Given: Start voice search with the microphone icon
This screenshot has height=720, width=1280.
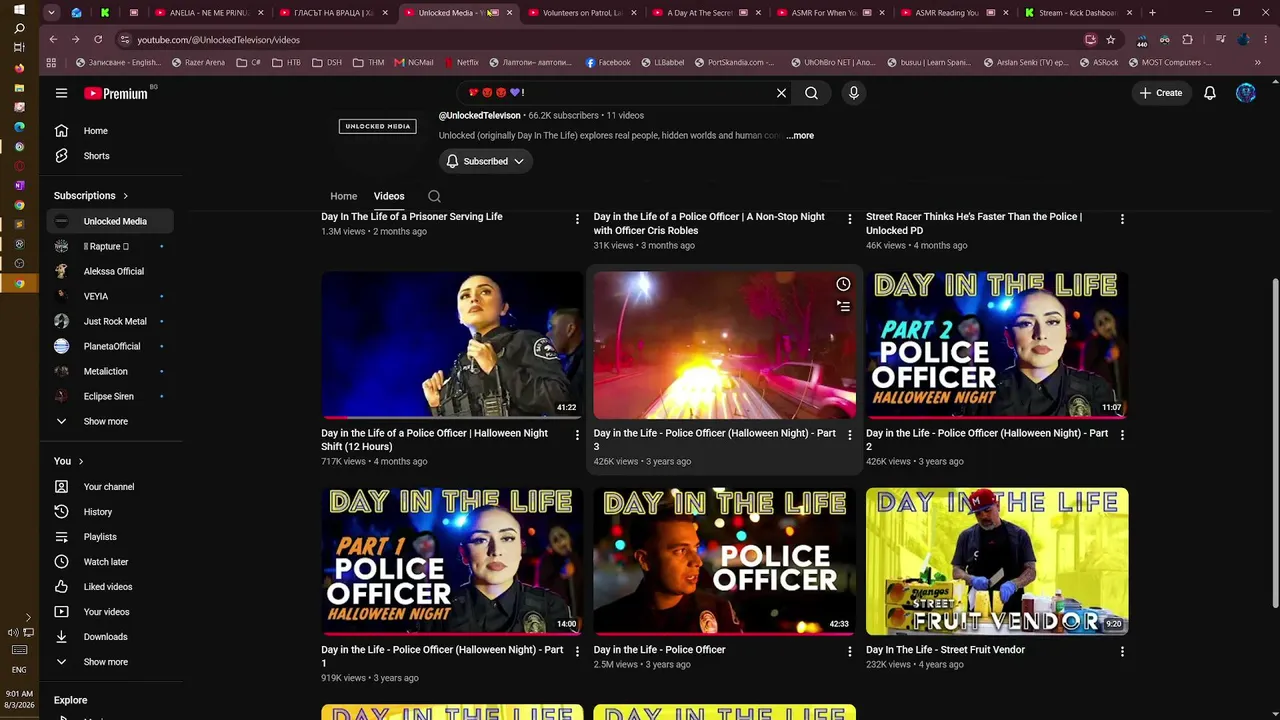Looking at the screenshot, I should tap(853, 93).
